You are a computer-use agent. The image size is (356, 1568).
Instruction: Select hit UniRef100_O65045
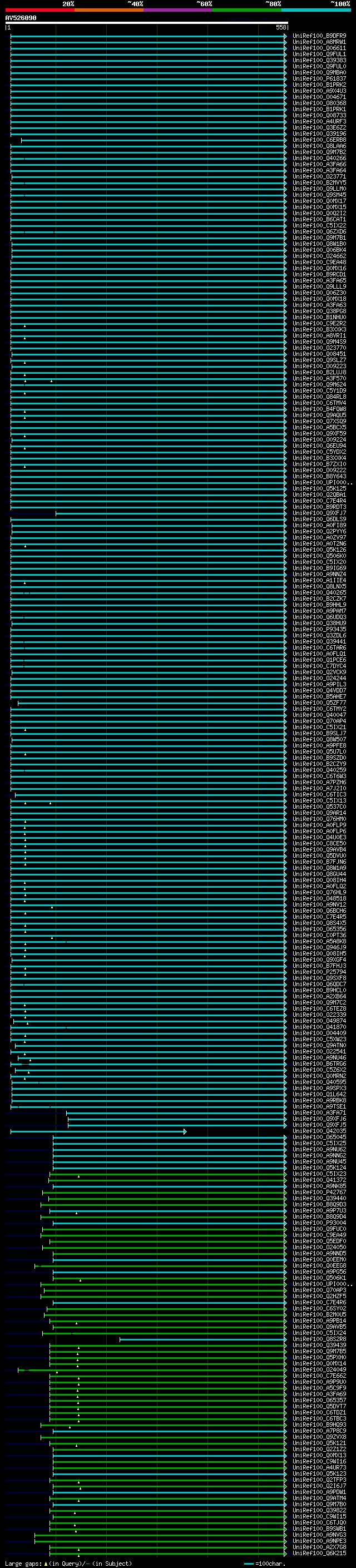coord(319,1137)
